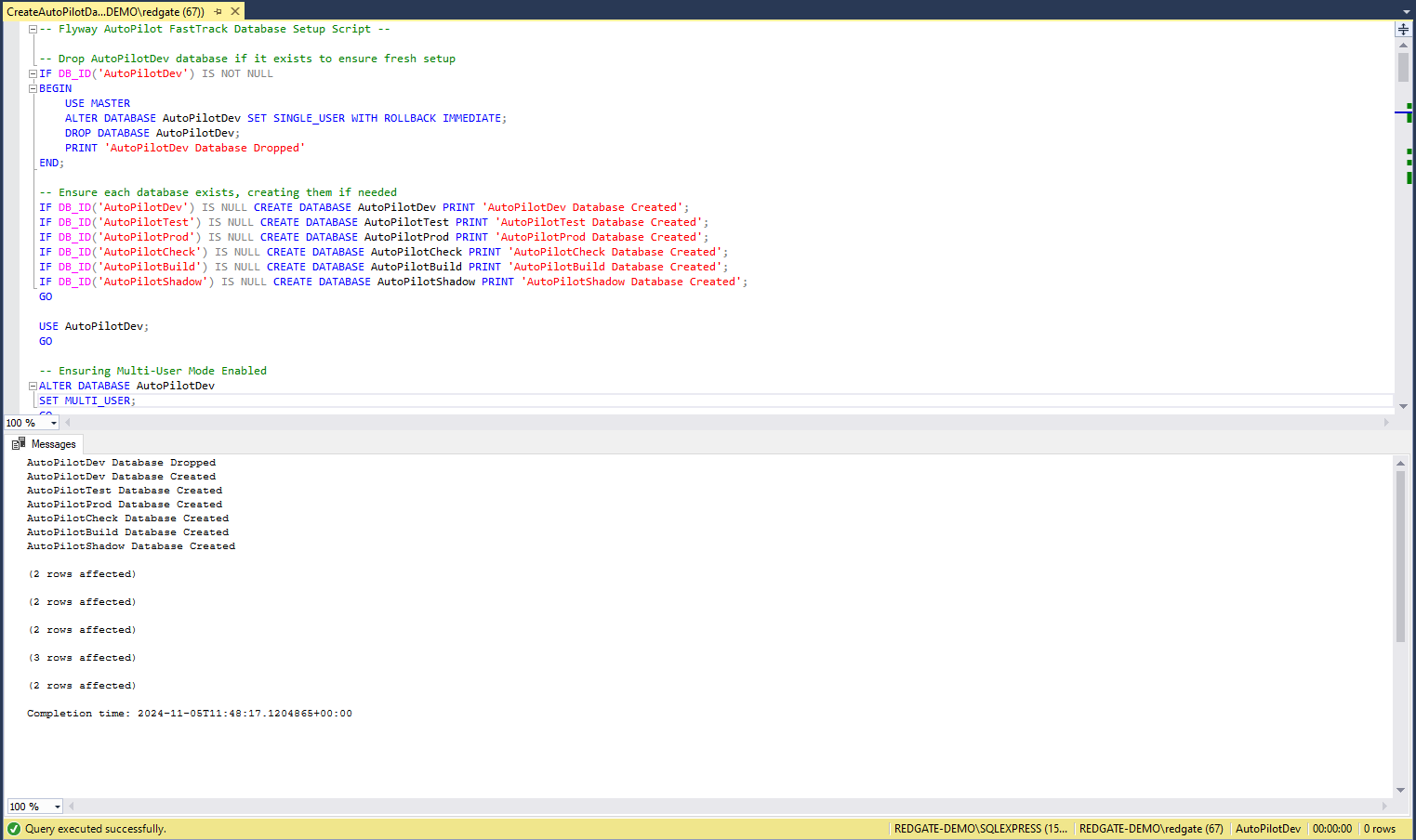Collapse the ALTER DATABASE AutoPilotDev statement
1416x840 pixels.
[33, 387]
